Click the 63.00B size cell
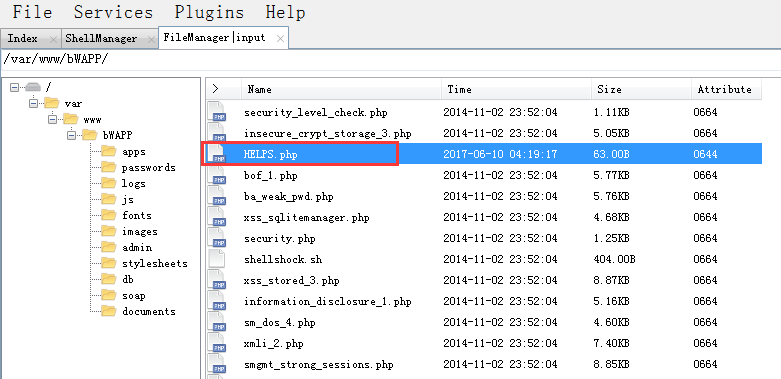 [x=611, y=154]
